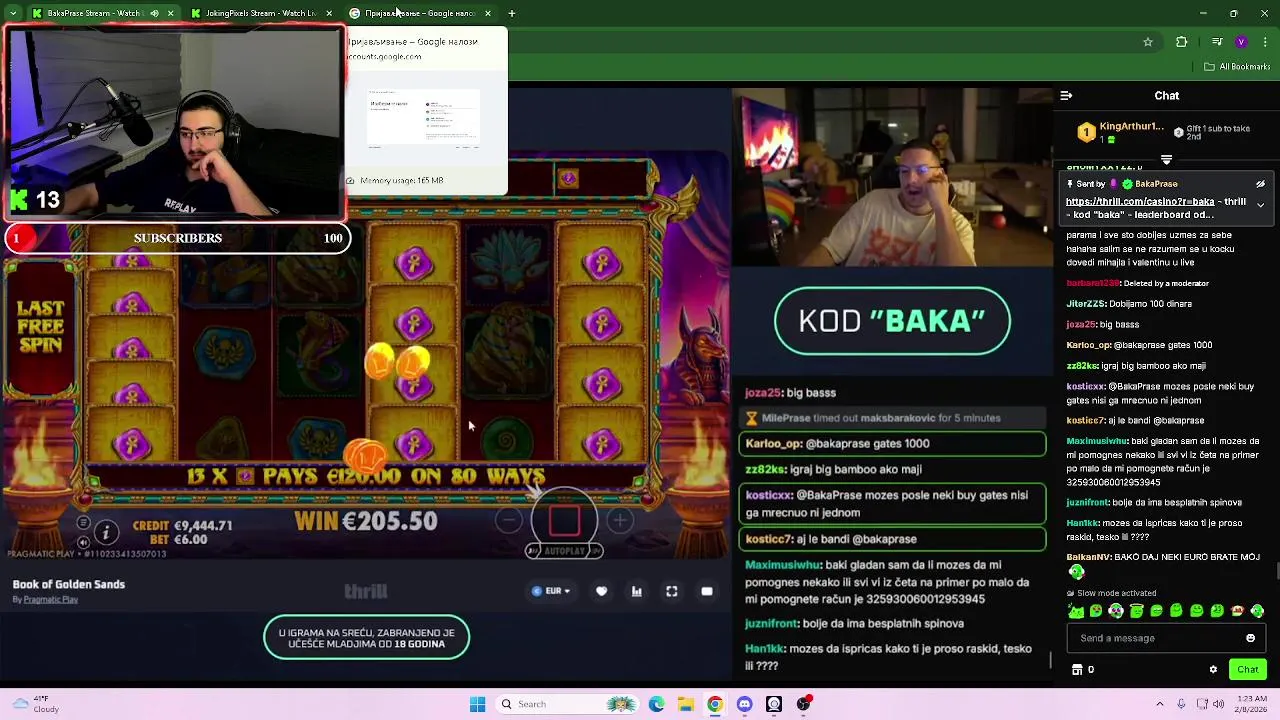Open media controls icon in toolbar
The image size is (1280, 720).
1217,42
